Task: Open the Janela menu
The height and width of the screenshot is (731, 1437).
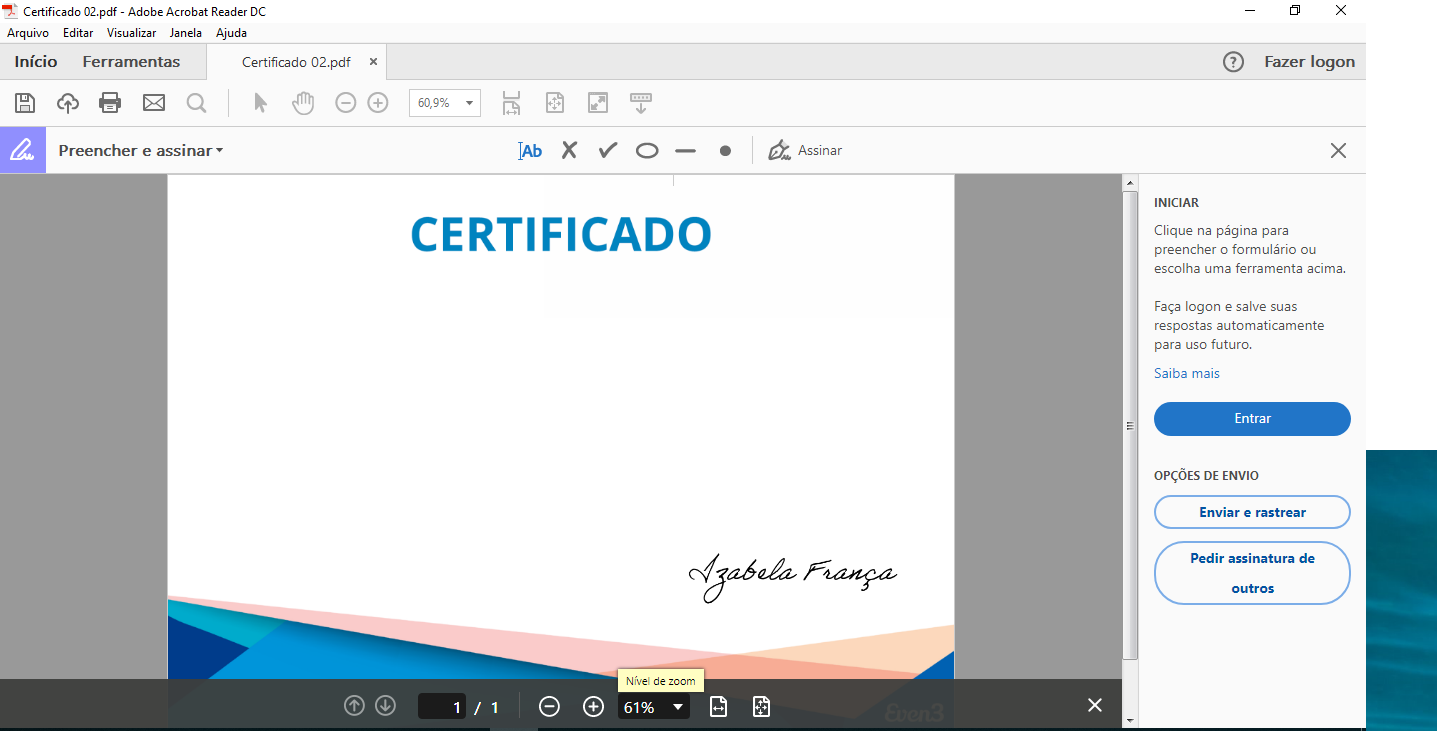Action: tap(185, 33)
